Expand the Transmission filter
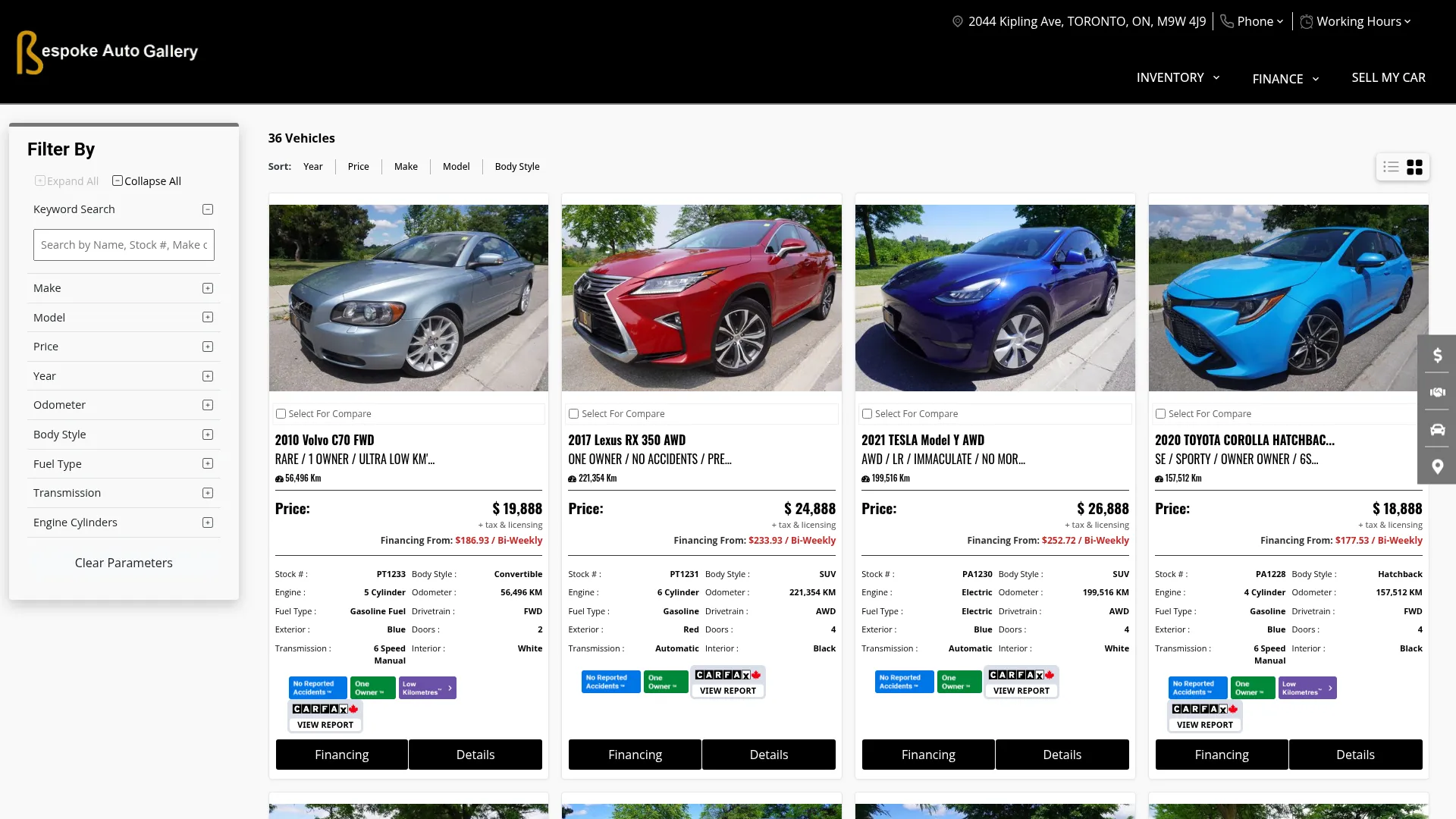The height and width of the screenshot is (819, 1456). [208, 493]
